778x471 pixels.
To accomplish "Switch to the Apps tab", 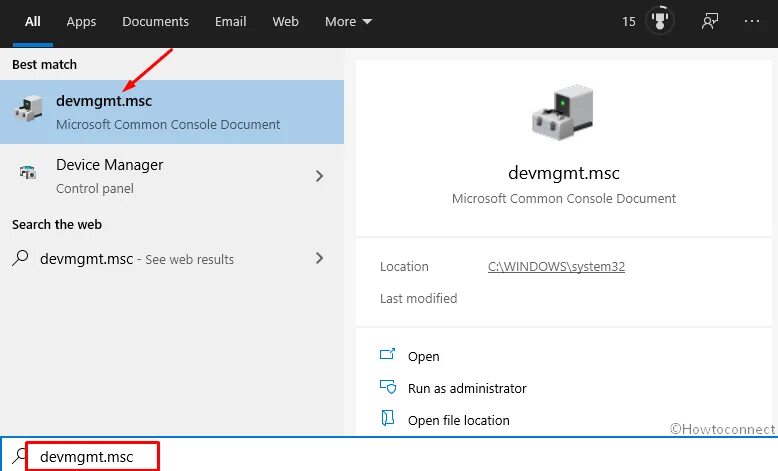I will point(81,22).
